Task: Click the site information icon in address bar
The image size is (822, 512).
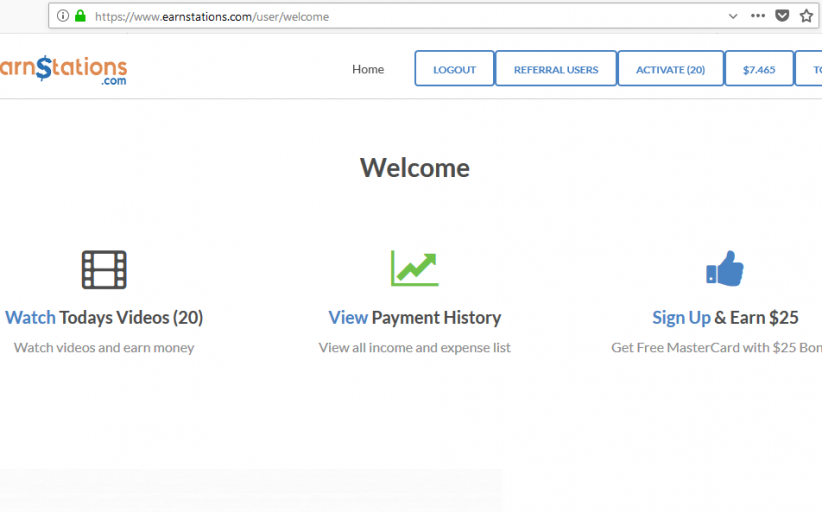Action: pos(63,16)
